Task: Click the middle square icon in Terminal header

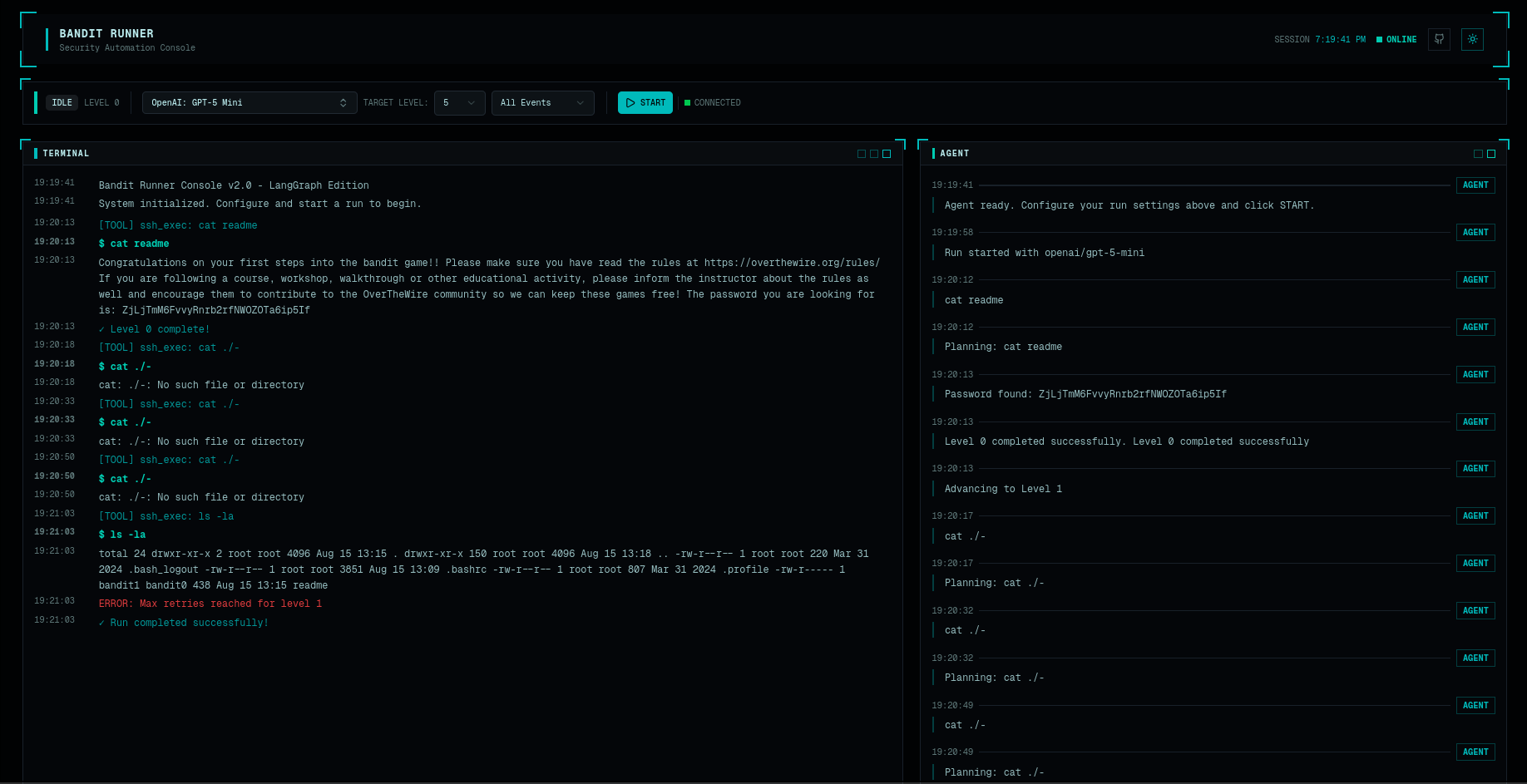Action: coord(874,154)
